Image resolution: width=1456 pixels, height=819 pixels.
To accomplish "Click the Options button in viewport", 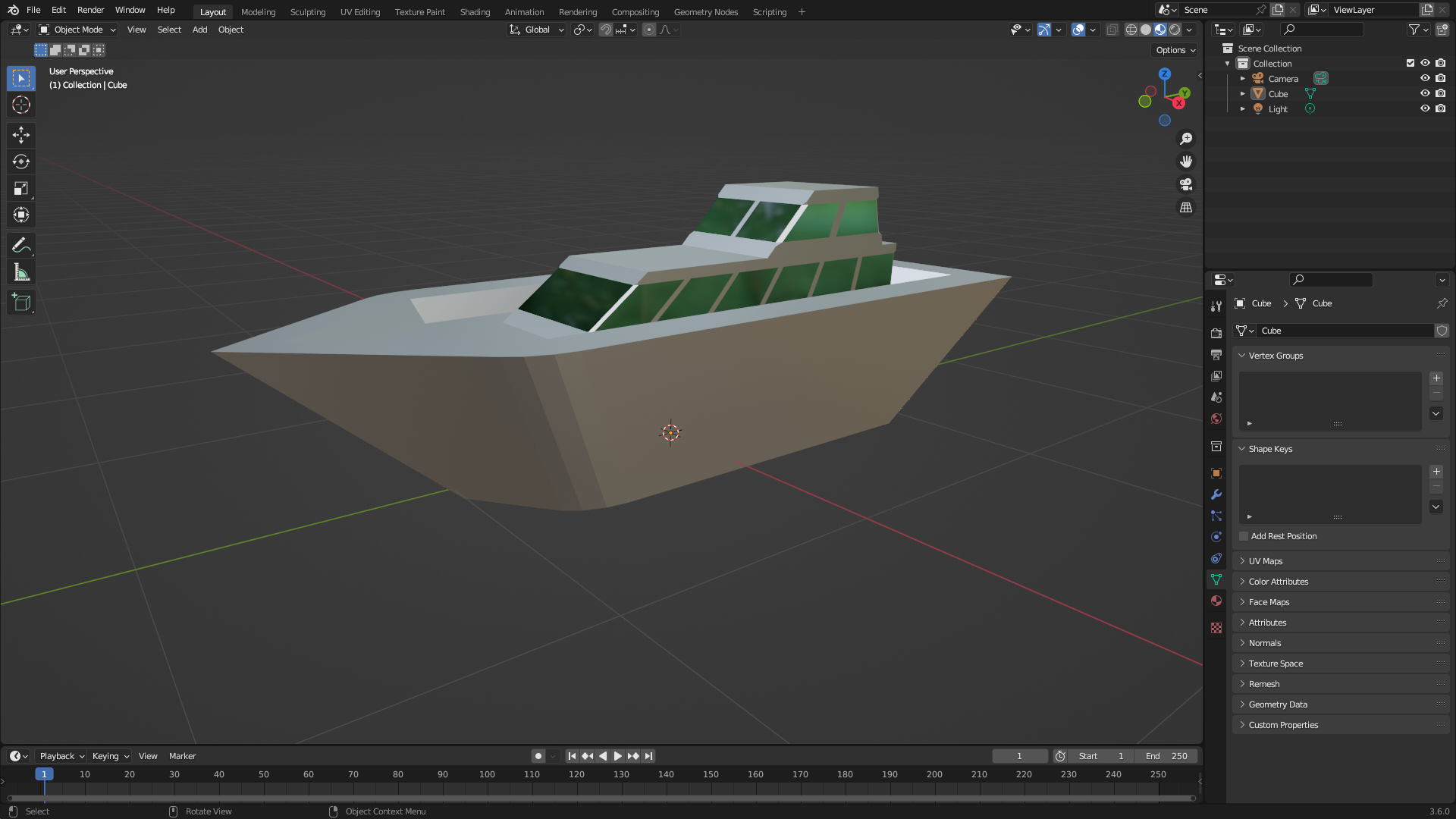I will [1175, 50].
